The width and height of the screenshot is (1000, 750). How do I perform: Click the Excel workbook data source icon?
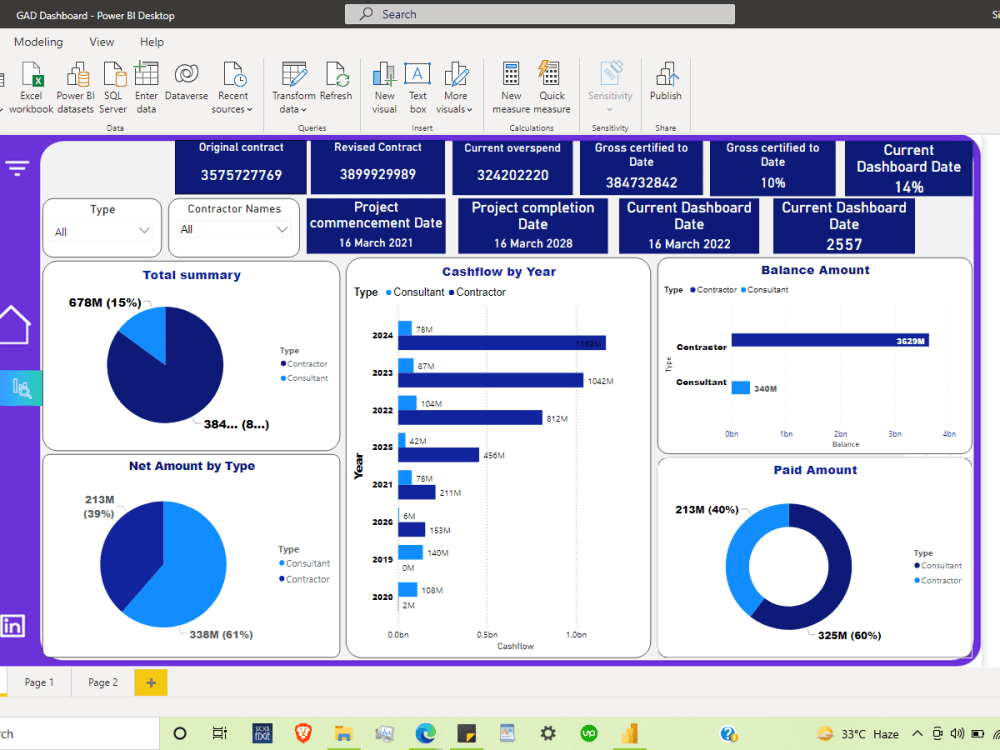(x=31, y=88)
